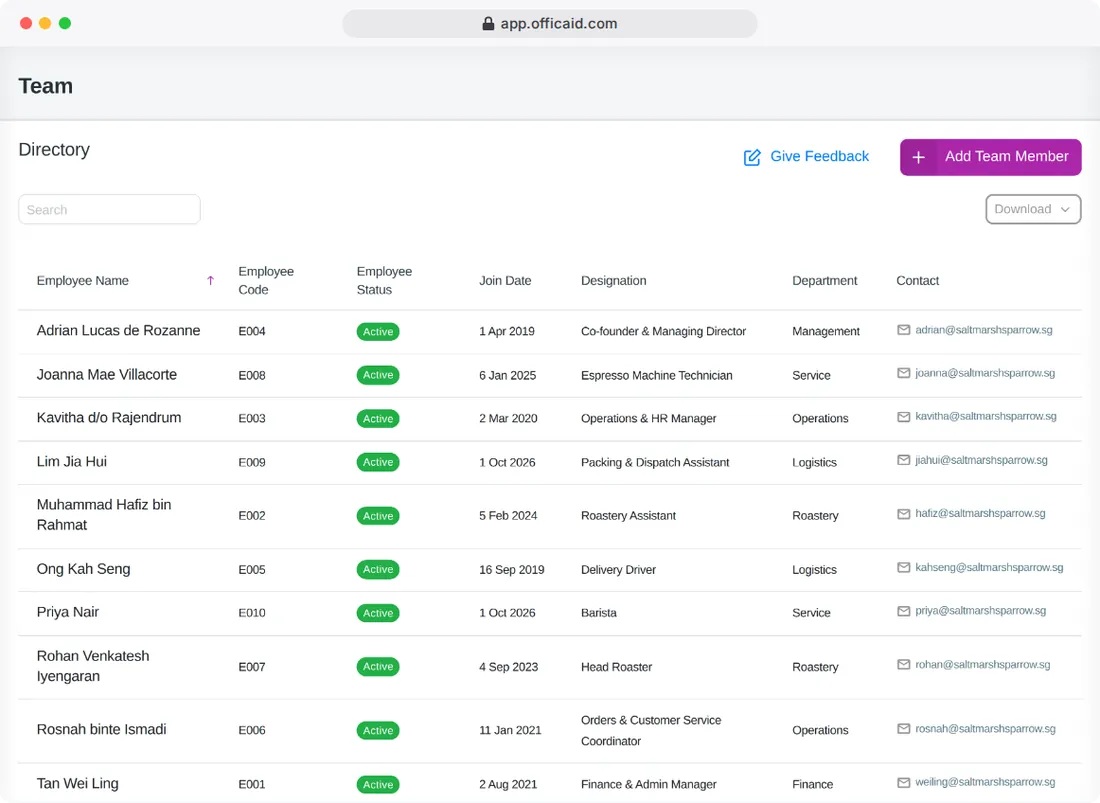Click the envelope icon beside joanna@saltmarshsparrow.sg
The width and height of the screenshot is (1100, 803).
(x=904, y=373)
